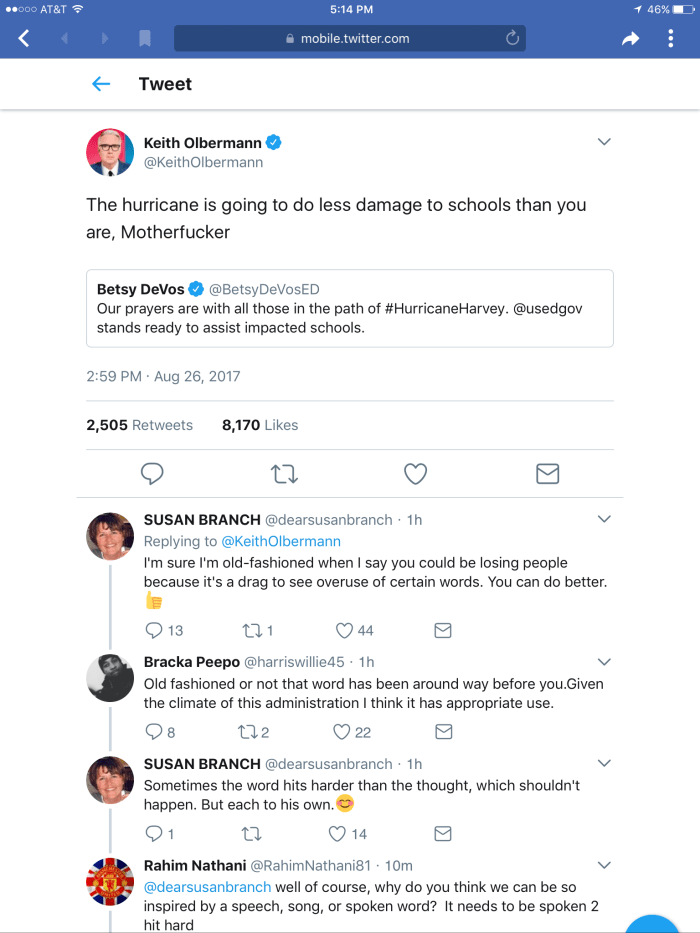Open the browser three-dot menu
Screen dimensions: 700x933
click(x=670, y=38)
